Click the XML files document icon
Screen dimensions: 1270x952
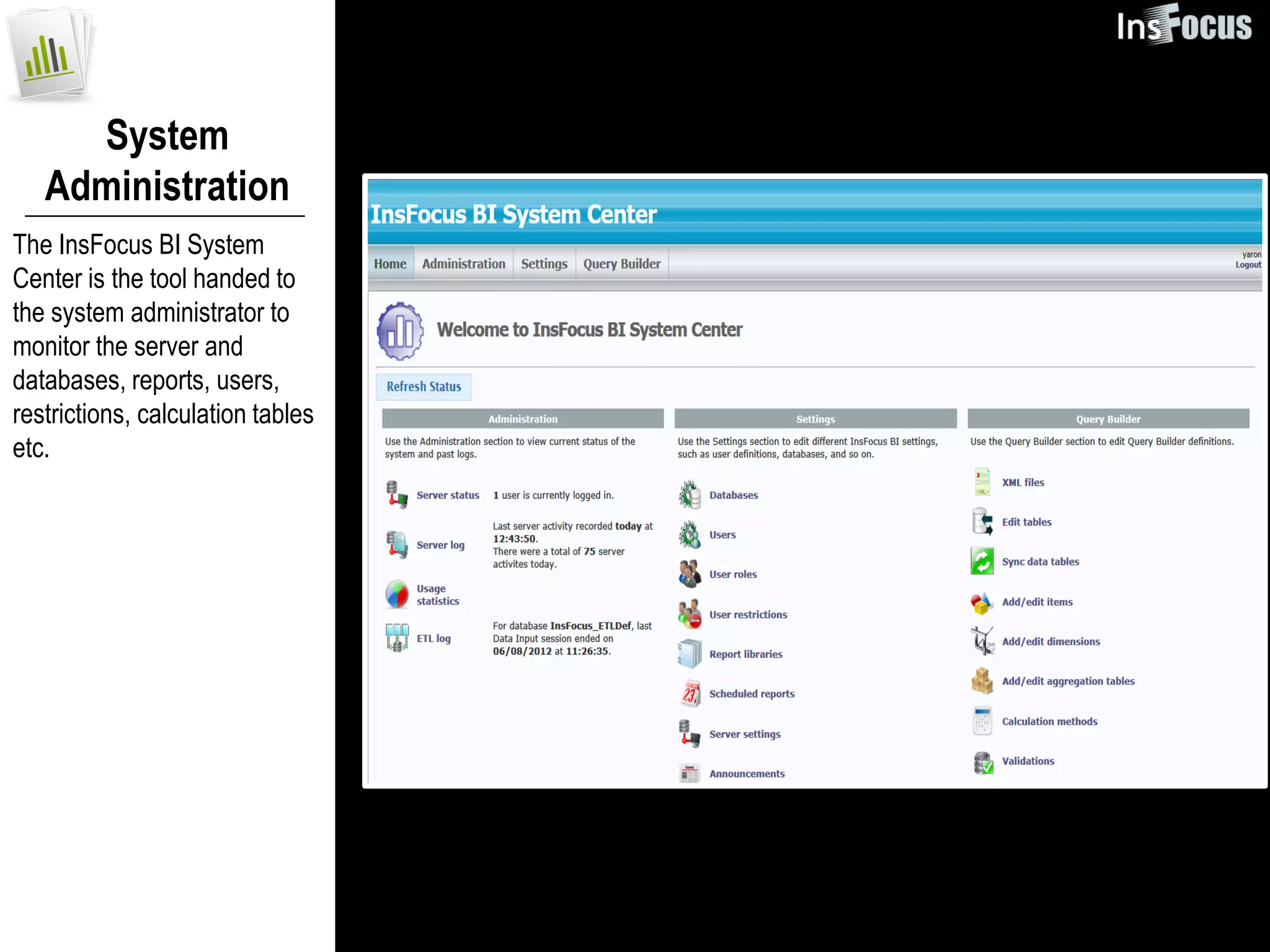point(982,482)
